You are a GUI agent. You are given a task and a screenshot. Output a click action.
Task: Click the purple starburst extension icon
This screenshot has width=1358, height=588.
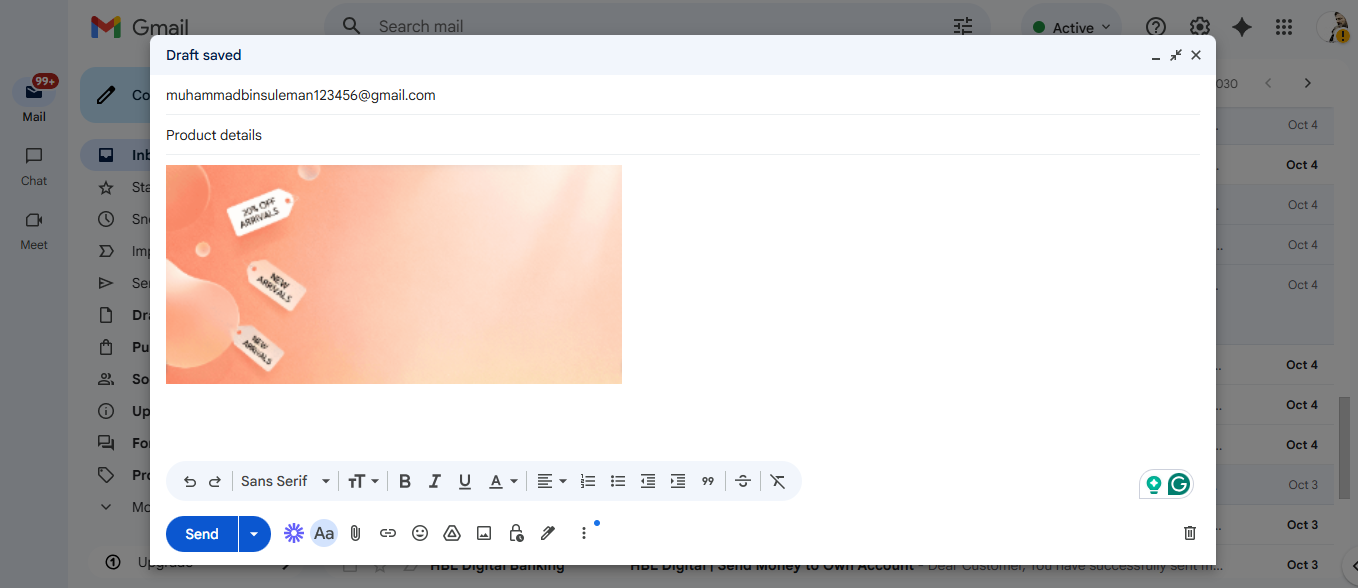coord(294,533)
